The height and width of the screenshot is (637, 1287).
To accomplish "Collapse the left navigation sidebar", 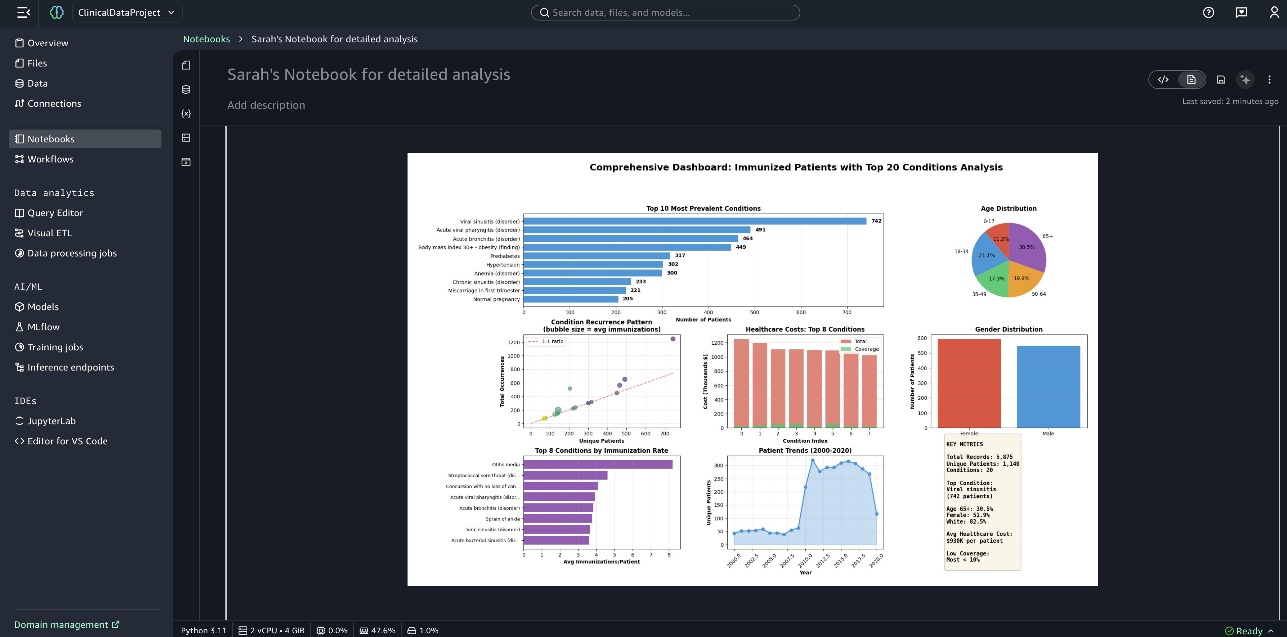I will 24,13.
